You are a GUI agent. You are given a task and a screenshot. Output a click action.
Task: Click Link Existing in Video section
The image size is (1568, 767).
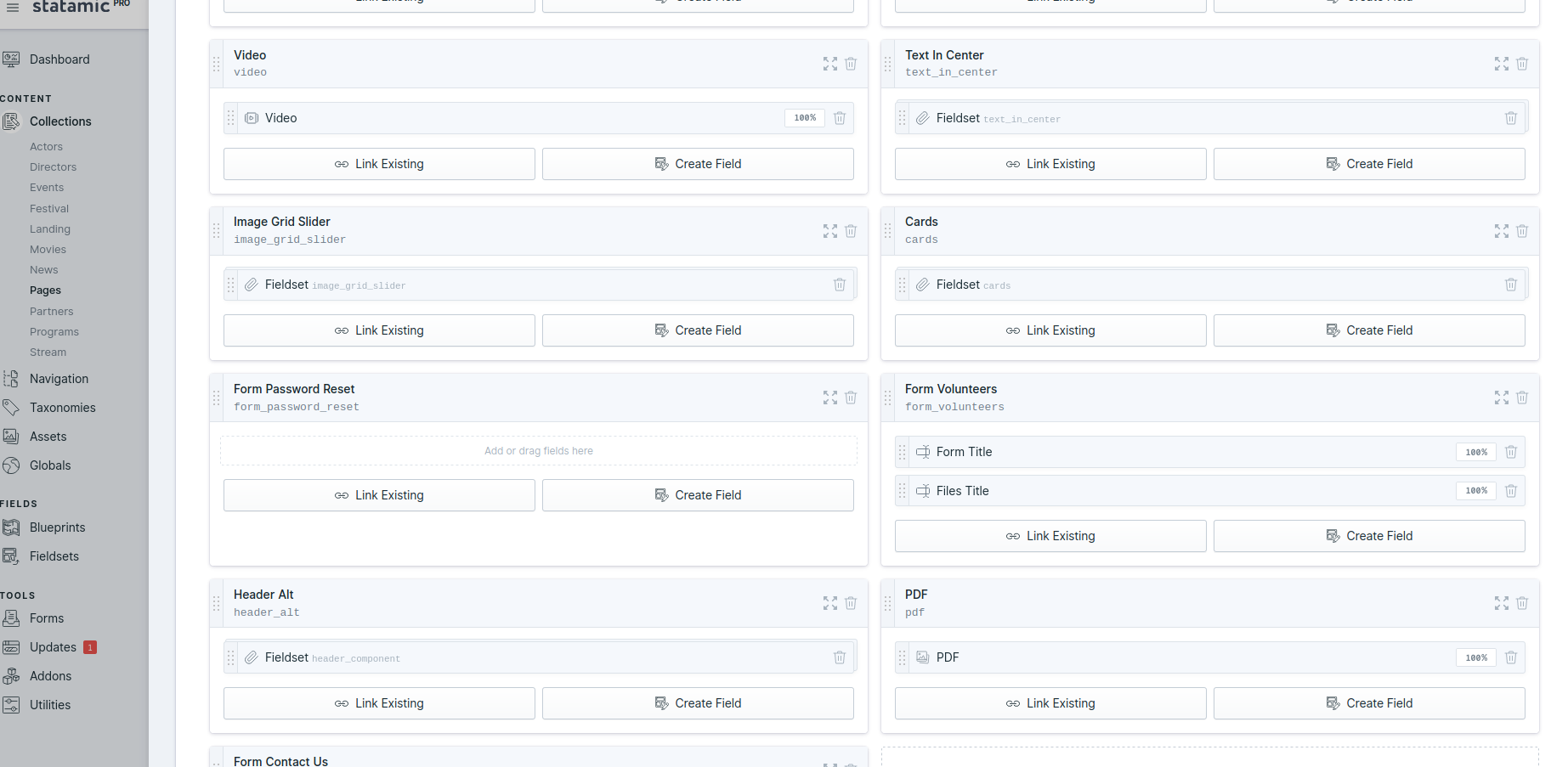(x=379, y=164)
